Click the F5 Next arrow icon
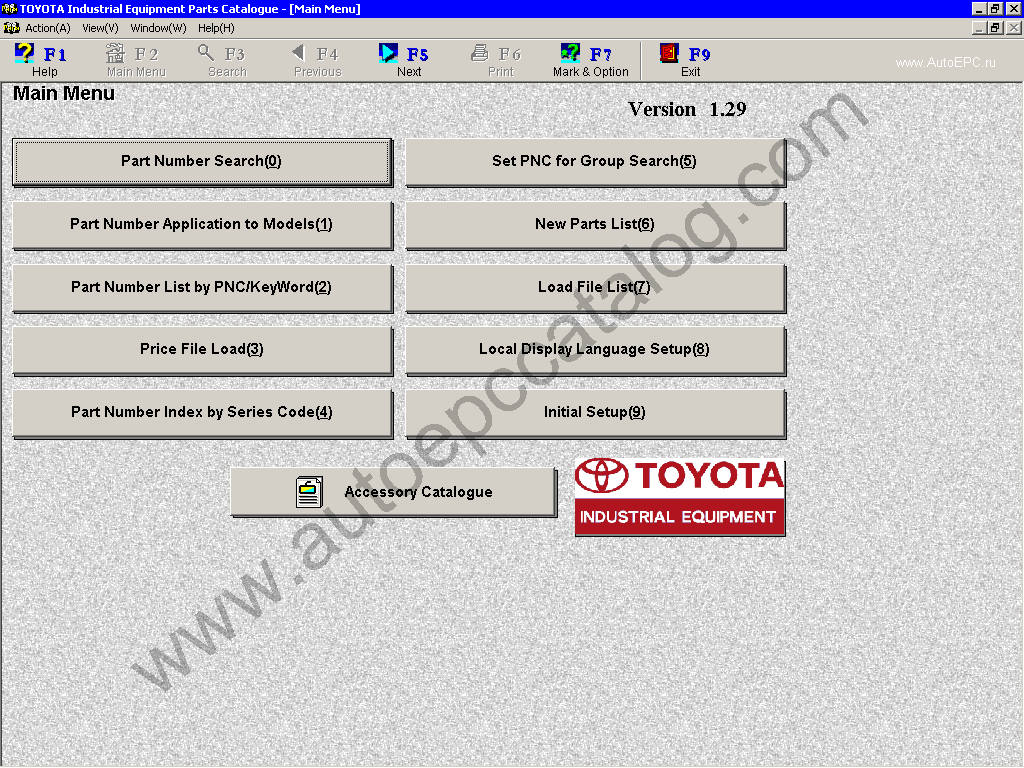 pyautogui.click(x=389, y=54)
